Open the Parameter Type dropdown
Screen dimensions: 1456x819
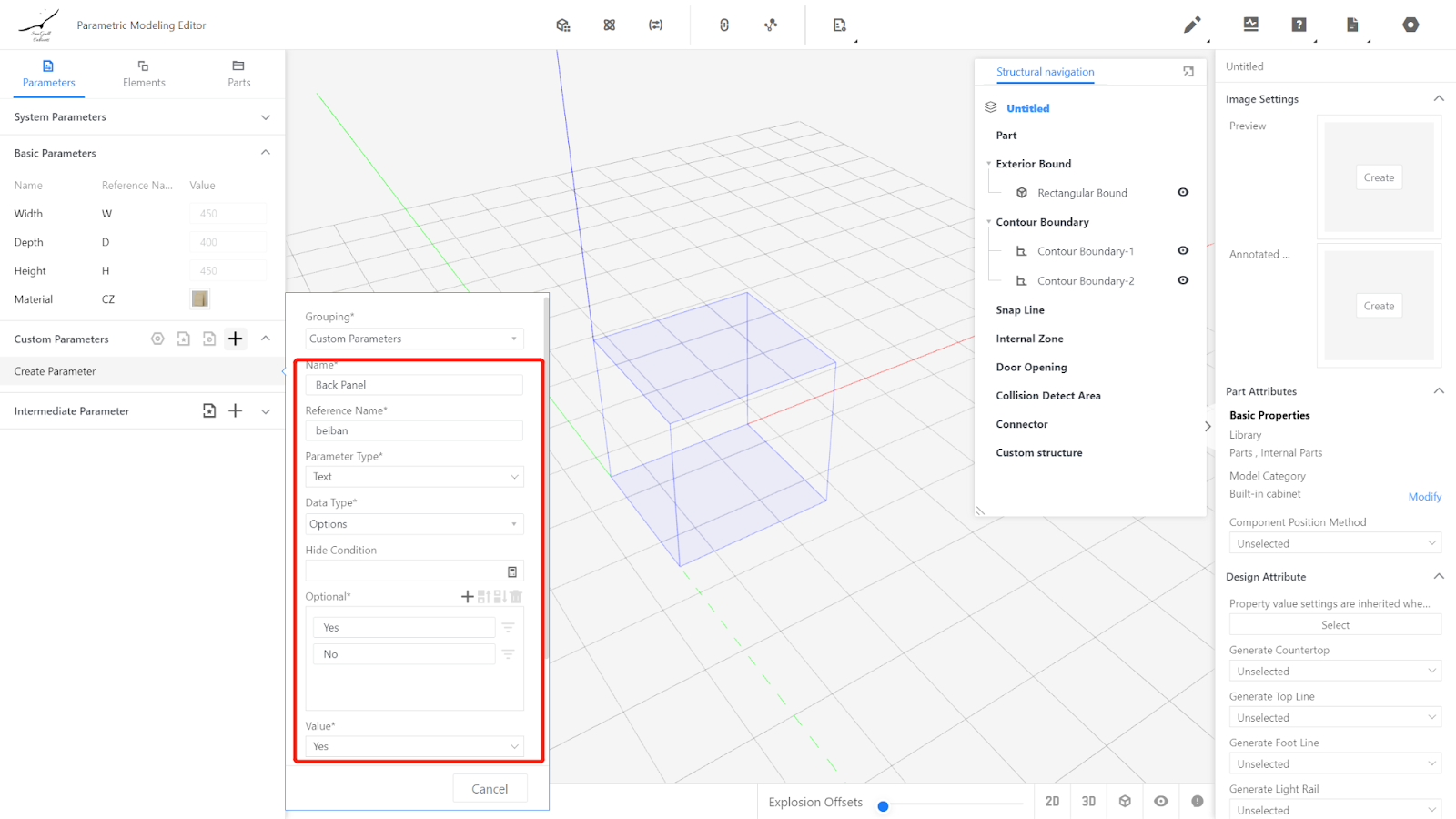pos(414,477)
